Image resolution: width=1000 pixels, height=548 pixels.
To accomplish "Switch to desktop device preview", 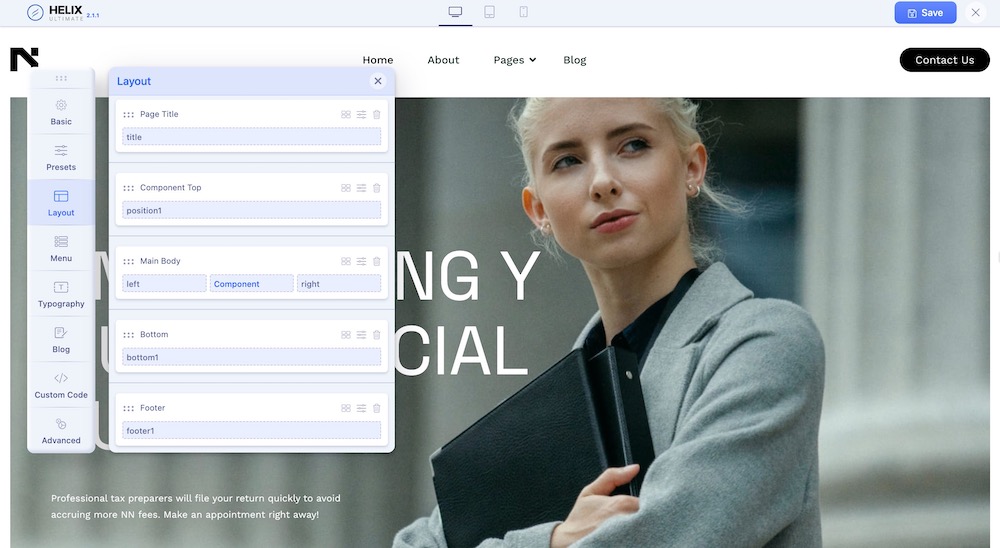I will tap(455, 12).
